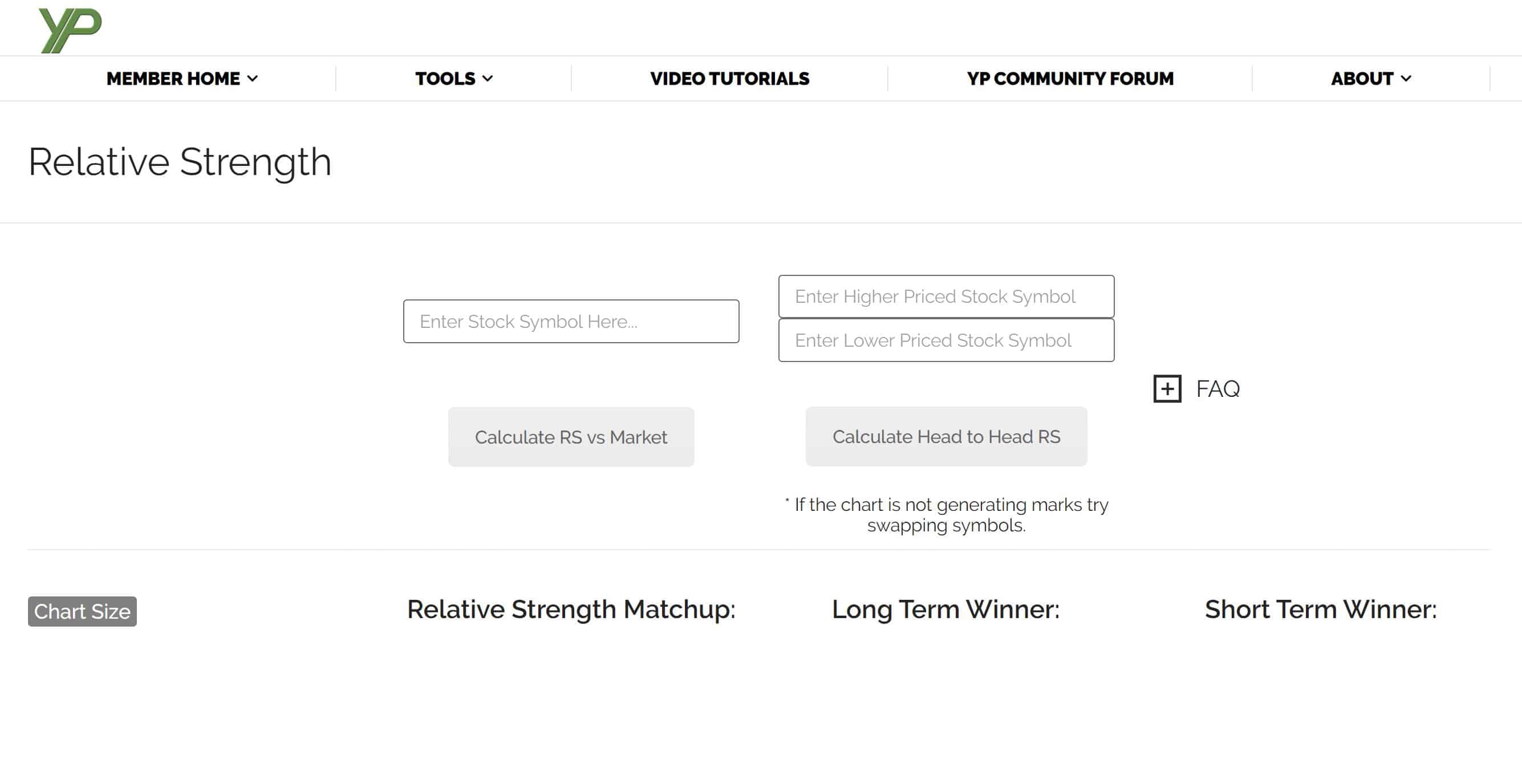This screenshot has height=784, width=1522.
Task: Select the VIDEO TUTORIALS menu item
Action: coord(729,78)
